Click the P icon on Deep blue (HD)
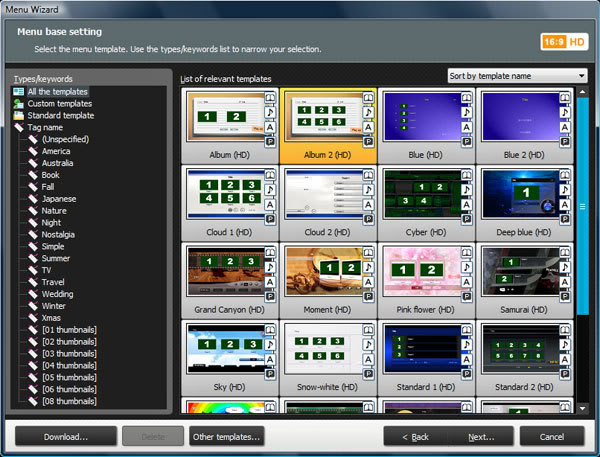600x457 pixels. (564, 219)
